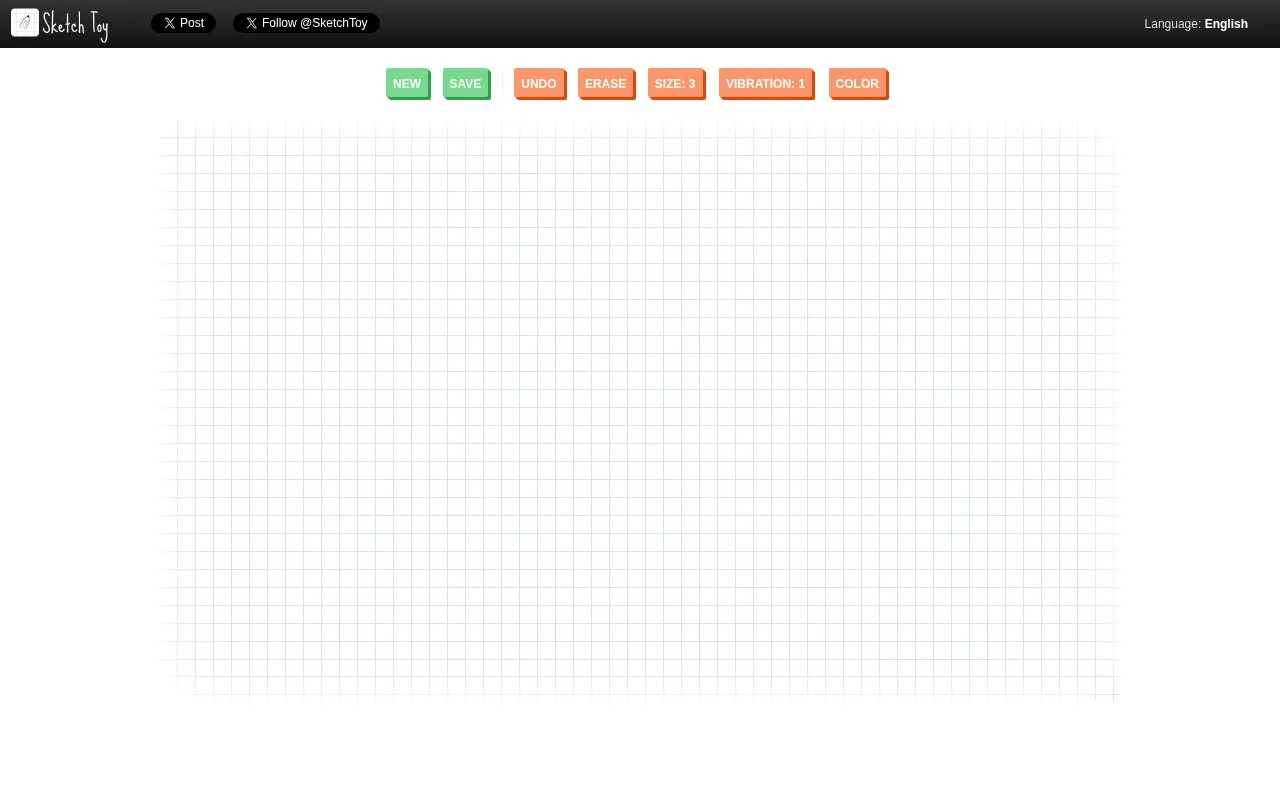Start a new sketch with NEW
The image size is (1280, 800).
(407, 84)
